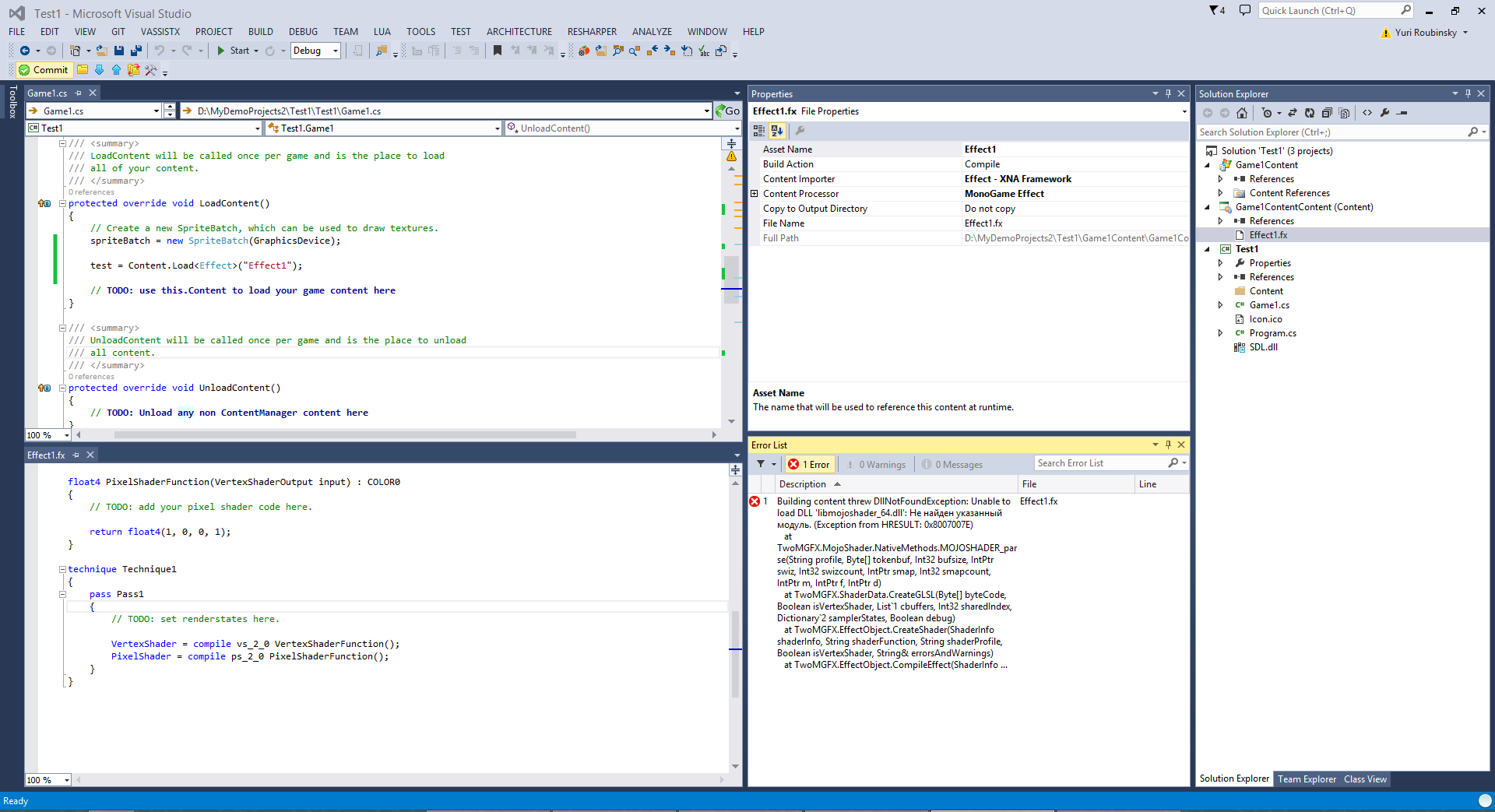Close the Game1.cs tab
The image size is (1495, 812).
pyautogui.click(x=93, y=93)
